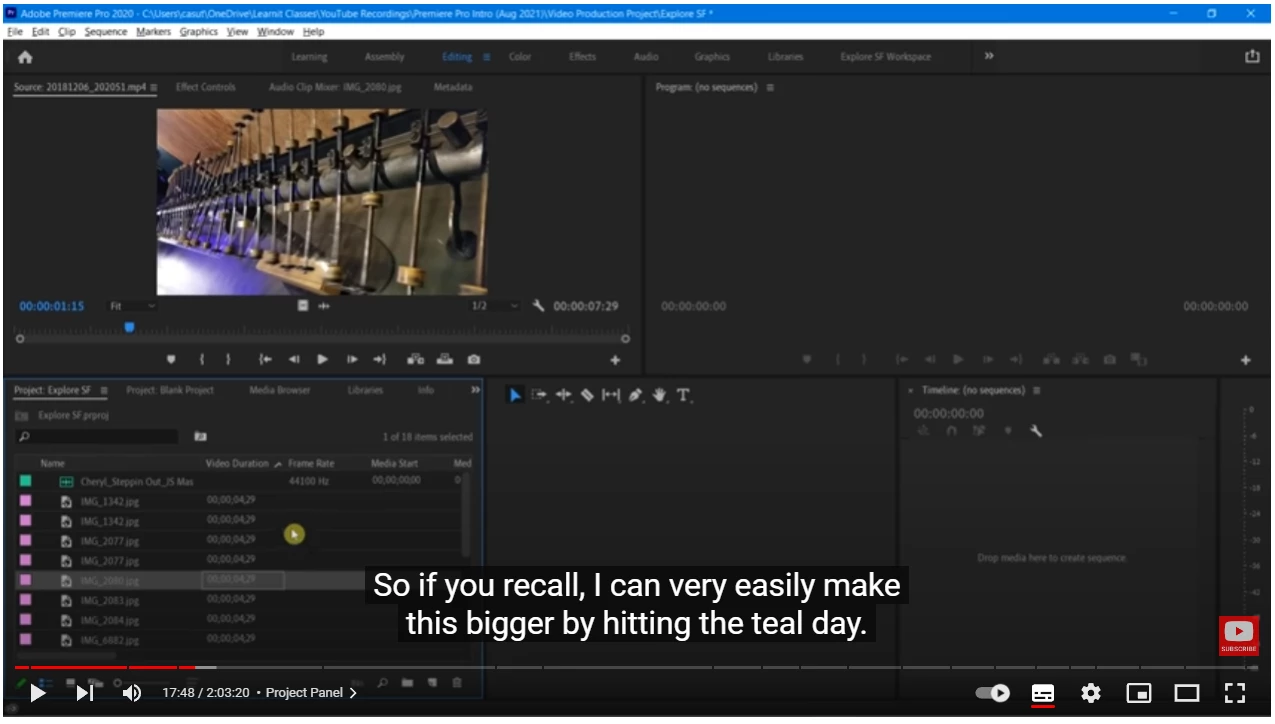
Task: Open Project: Explore SF panel menu
Action: [x=104, y=390]
